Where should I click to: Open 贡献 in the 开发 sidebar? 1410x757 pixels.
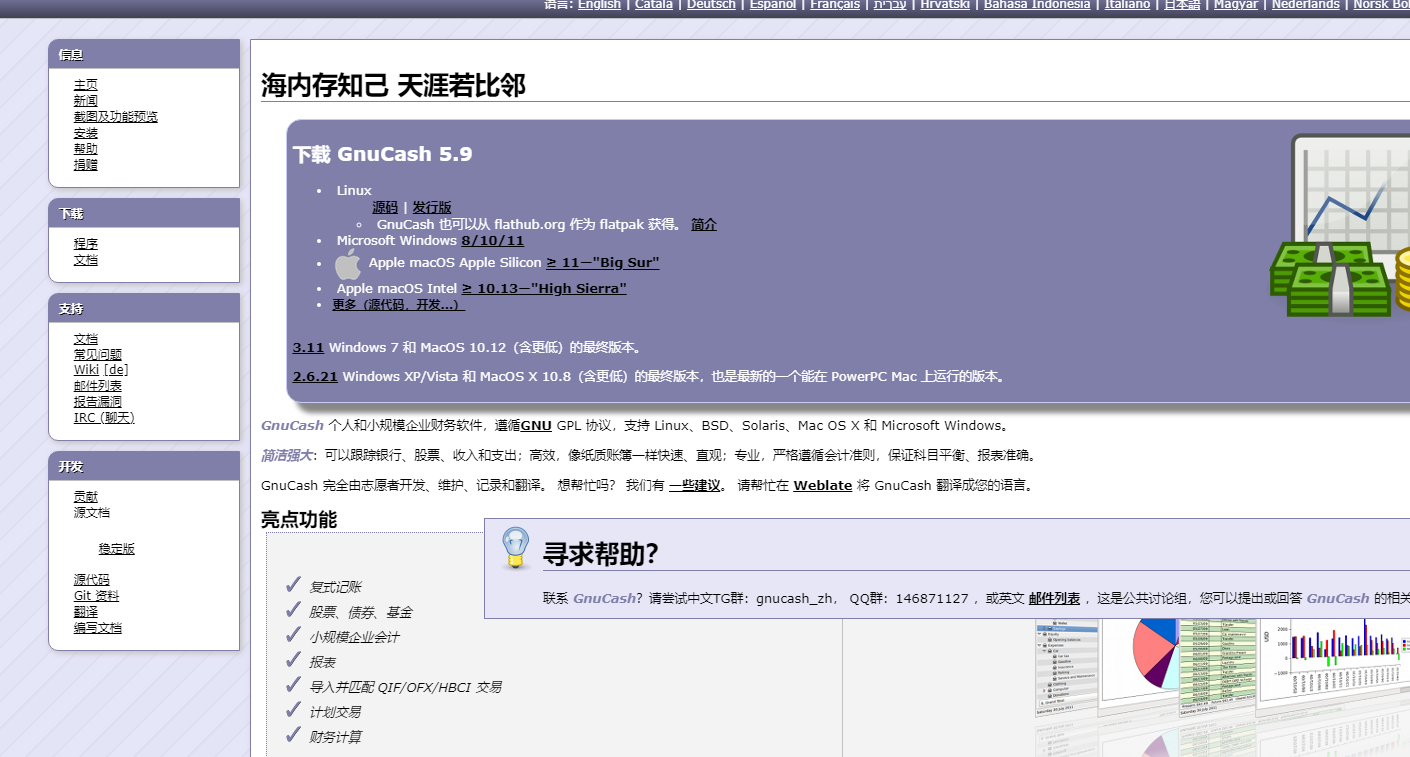pos(86,497)
